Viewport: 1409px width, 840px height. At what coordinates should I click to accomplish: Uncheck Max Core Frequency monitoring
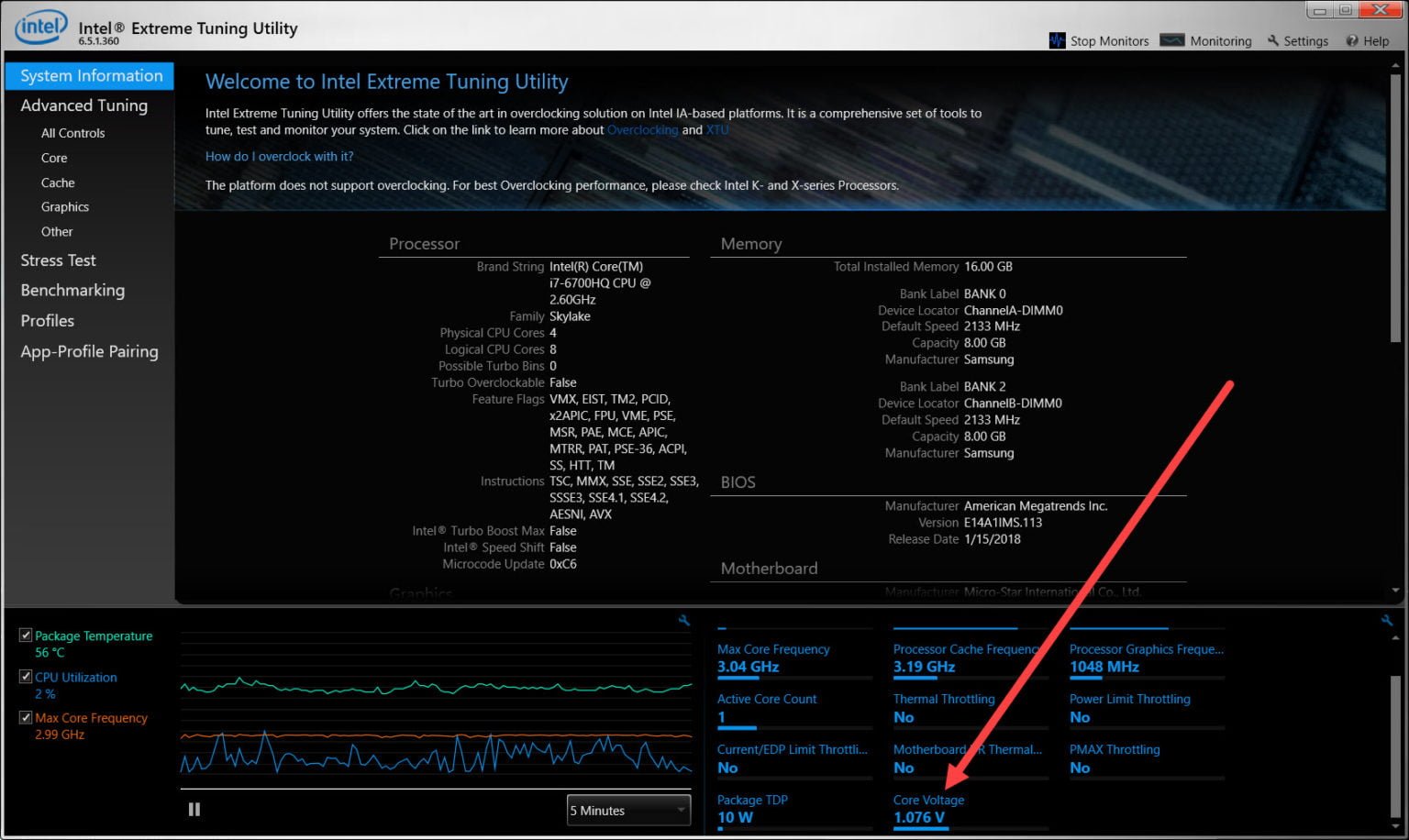(25, 717)
